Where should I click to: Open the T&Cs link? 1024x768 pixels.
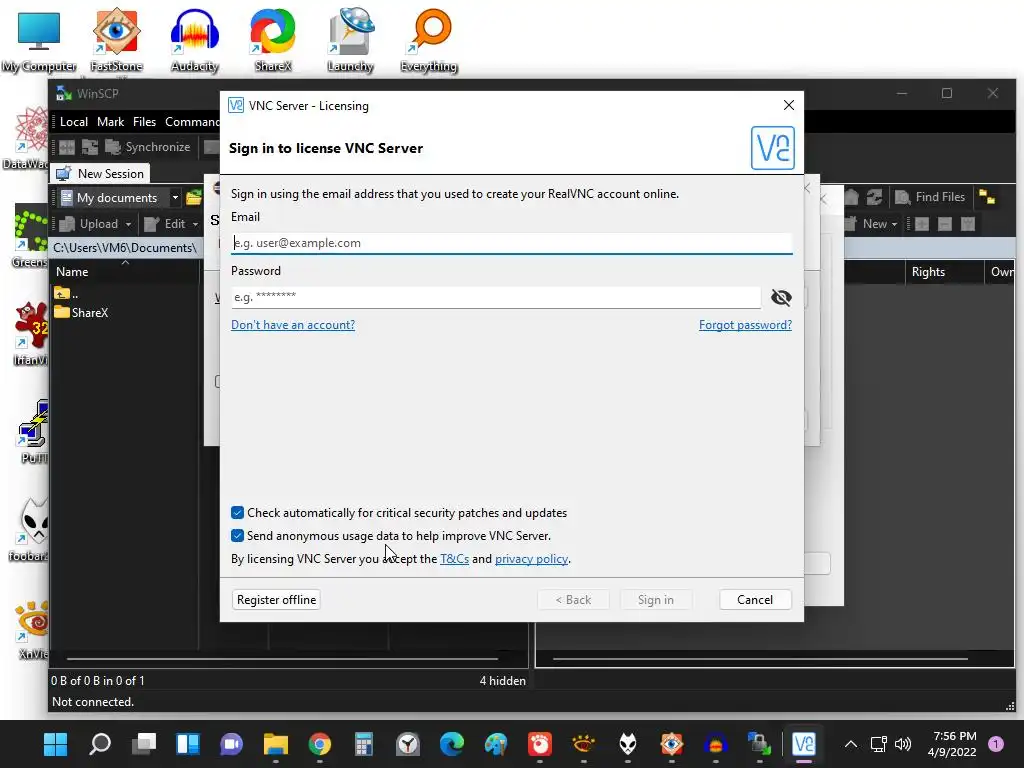click(x=455, y=559)
